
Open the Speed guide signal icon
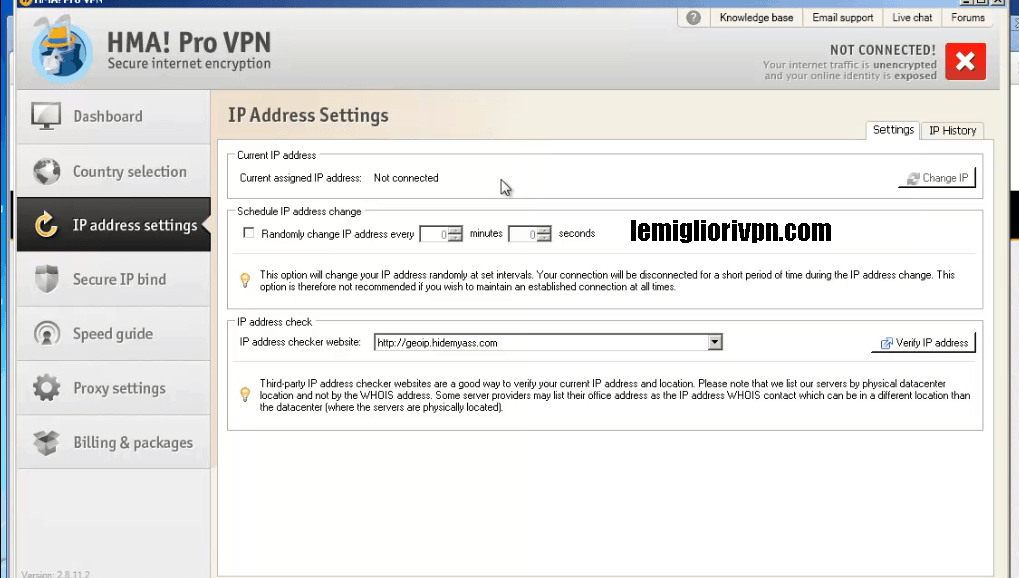pyautogui.click(x=46, y=334)
